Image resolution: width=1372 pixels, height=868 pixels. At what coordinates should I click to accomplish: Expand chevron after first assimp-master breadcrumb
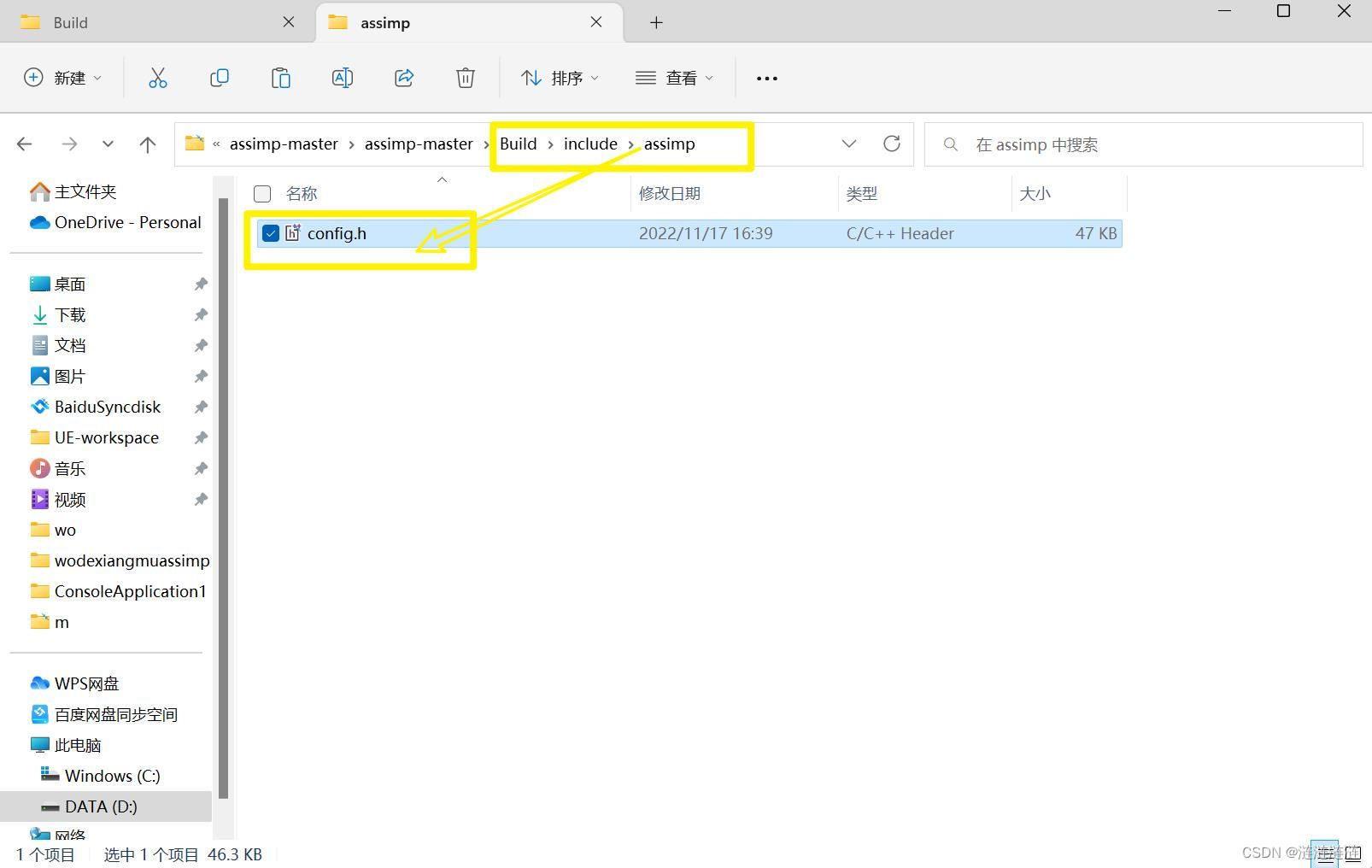point(351,144)
